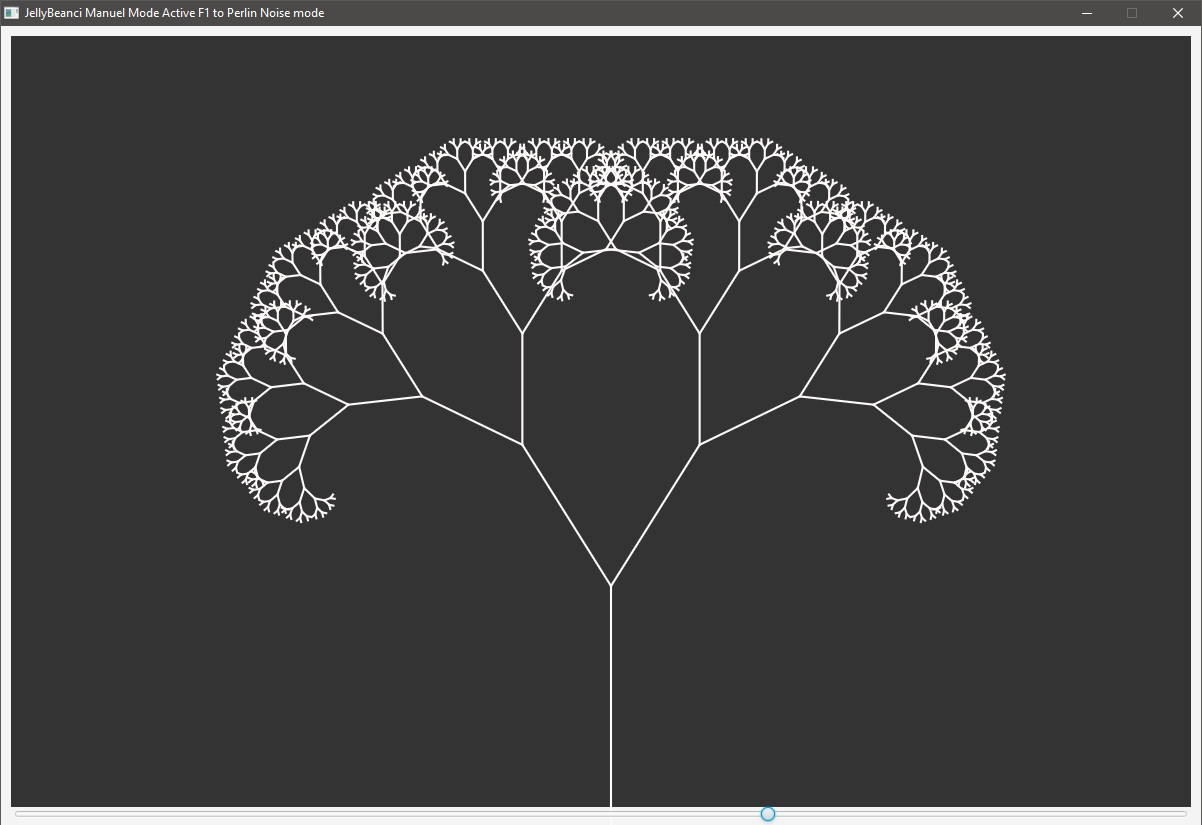Click the JellyBeanci application icon in the title bar

tap(14, 13)
